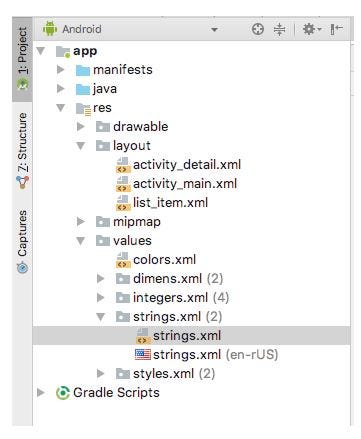This screenshot has height=439, width=361.
Task: Open list_item.xml in the layout folder
Action: pyautogui.click(x=170, y=203)
